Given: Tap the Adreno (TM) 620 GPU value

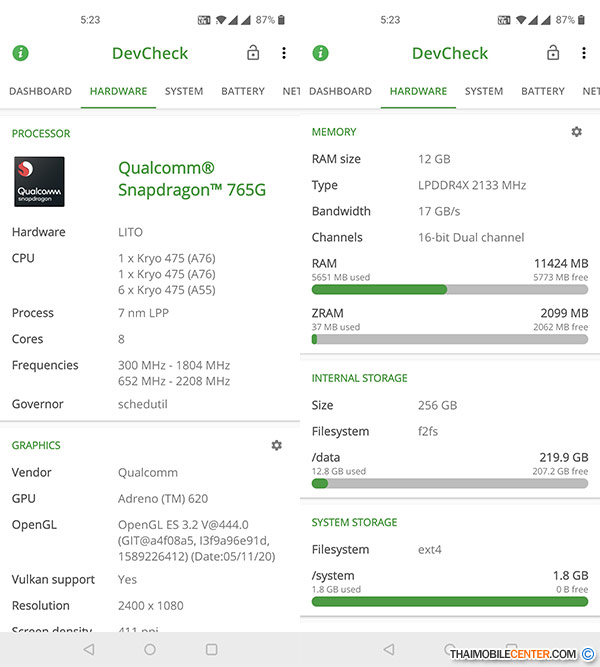Looking at the screenshot, I should click(x=163, y=499).
